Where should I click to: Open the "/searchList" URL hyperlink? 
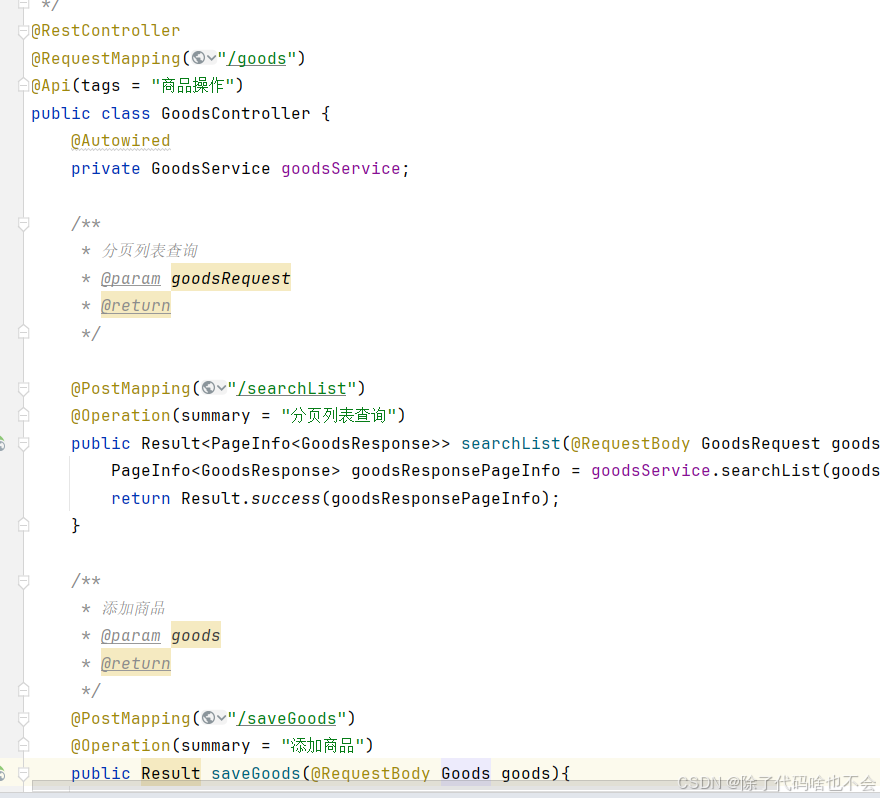coord(292,388)
